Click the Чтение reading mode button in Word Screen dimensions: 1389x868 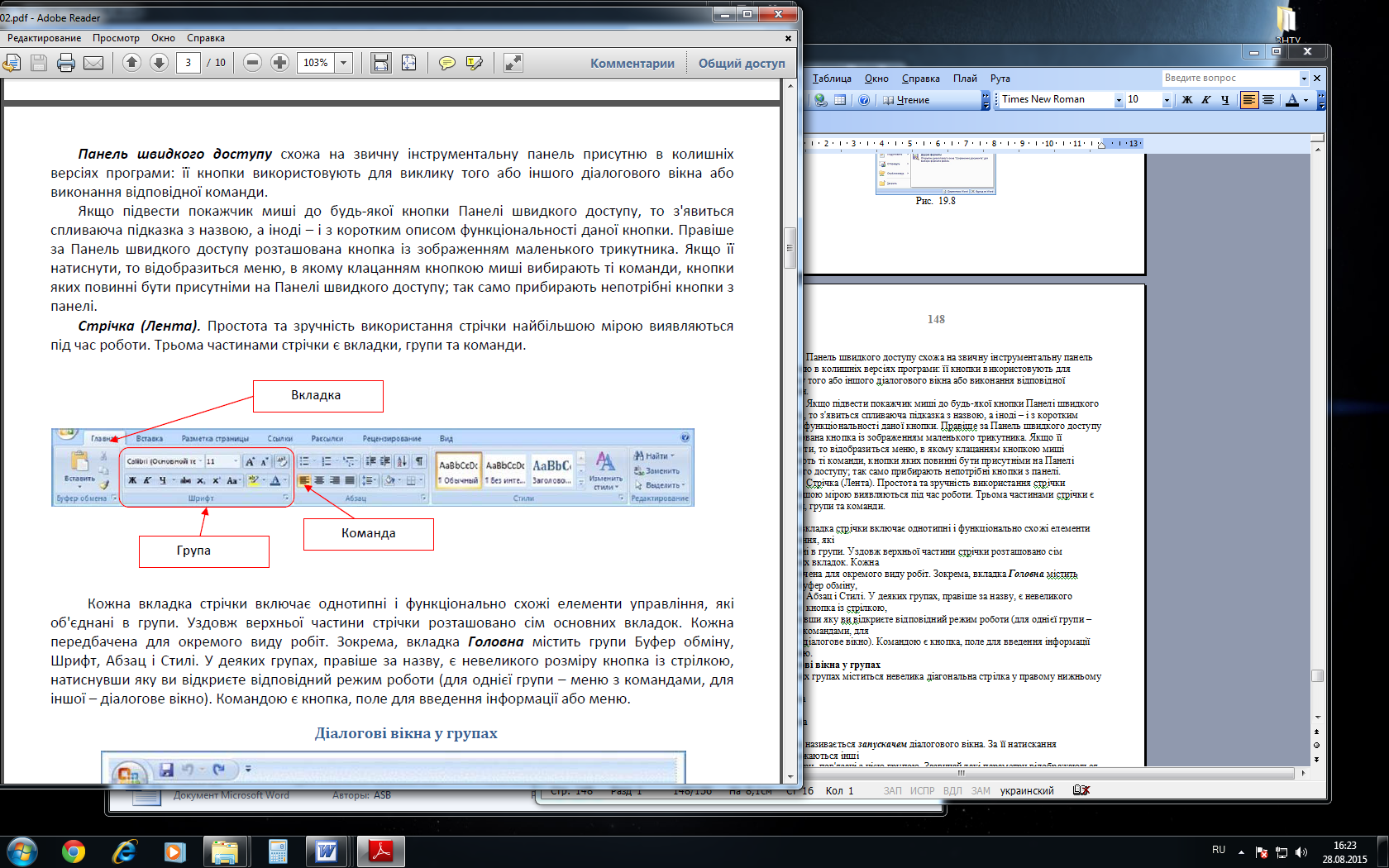click(x=906, y=100)
